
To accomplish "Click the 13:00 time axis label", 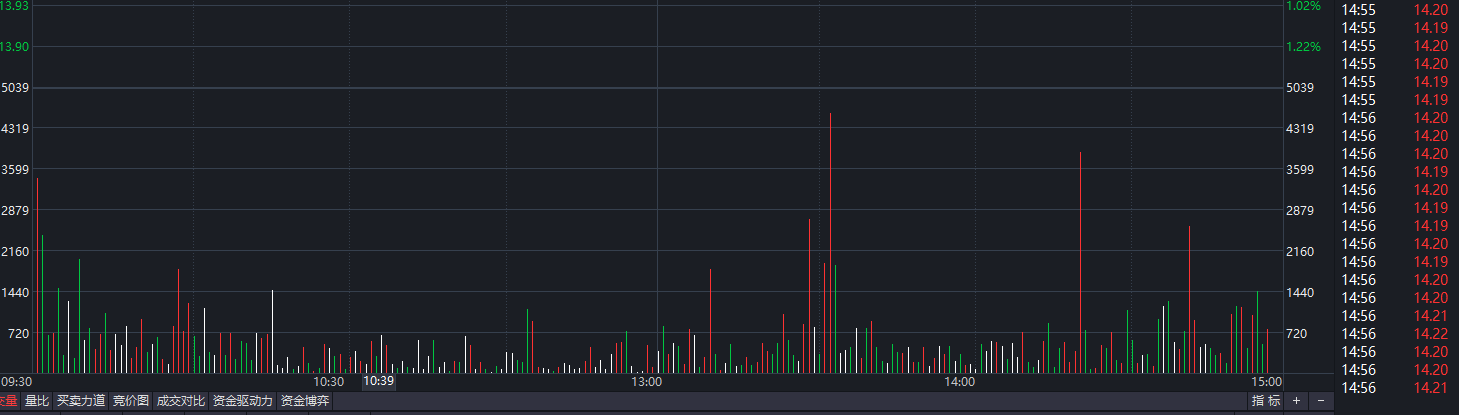I will point(646,382).
